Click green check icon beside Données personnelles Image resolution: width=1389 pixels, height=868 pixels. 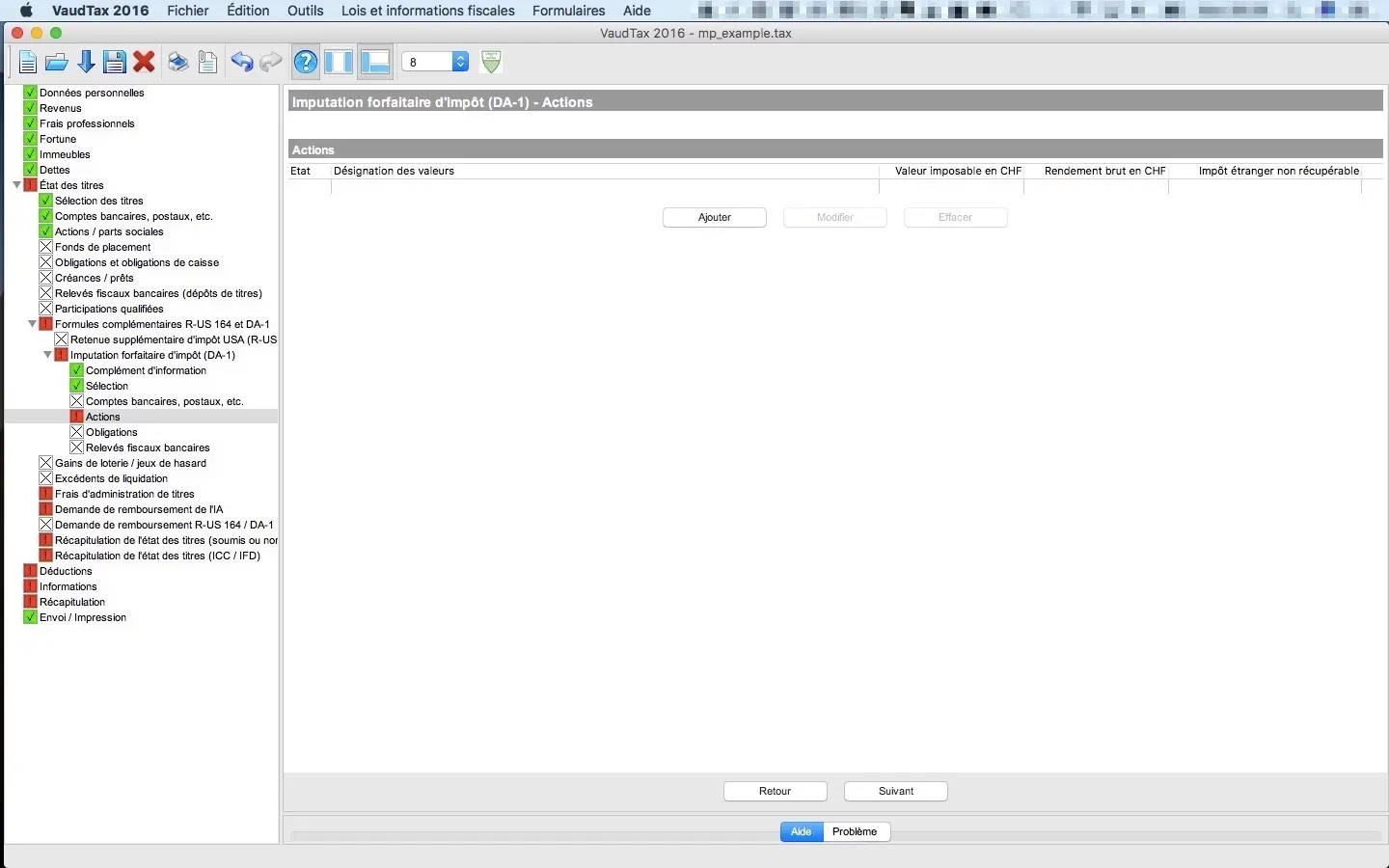click(x=30, y=93)
